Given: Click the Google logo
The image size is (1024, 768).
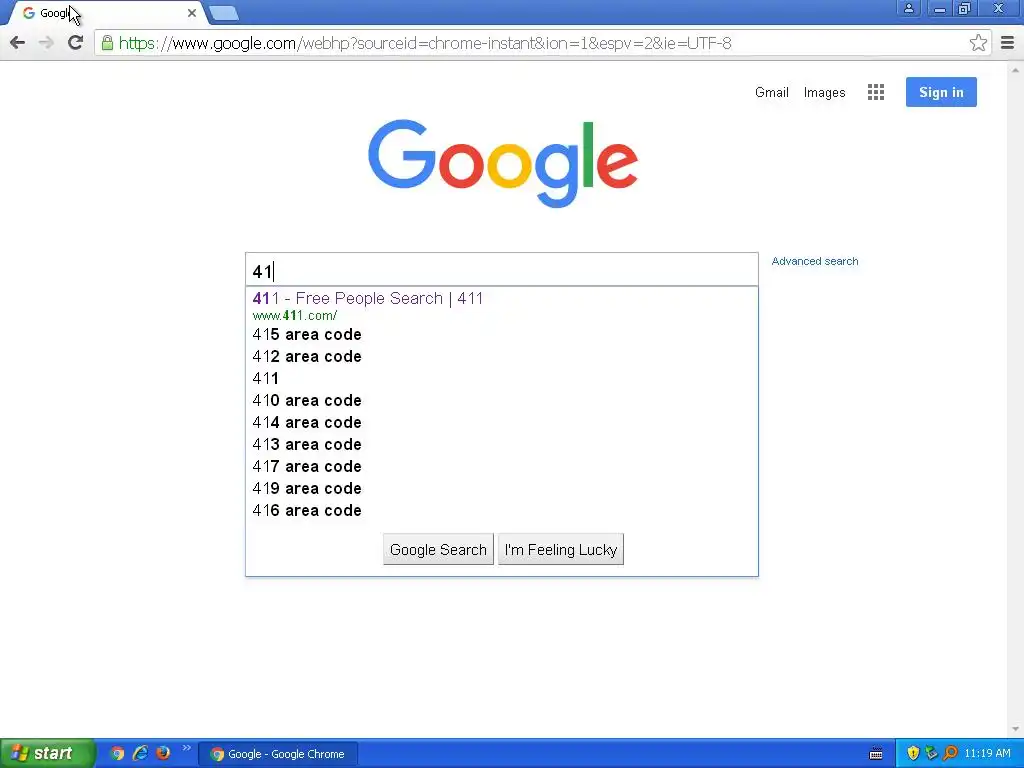Looking at the screenshot, I should pos(502,163).
